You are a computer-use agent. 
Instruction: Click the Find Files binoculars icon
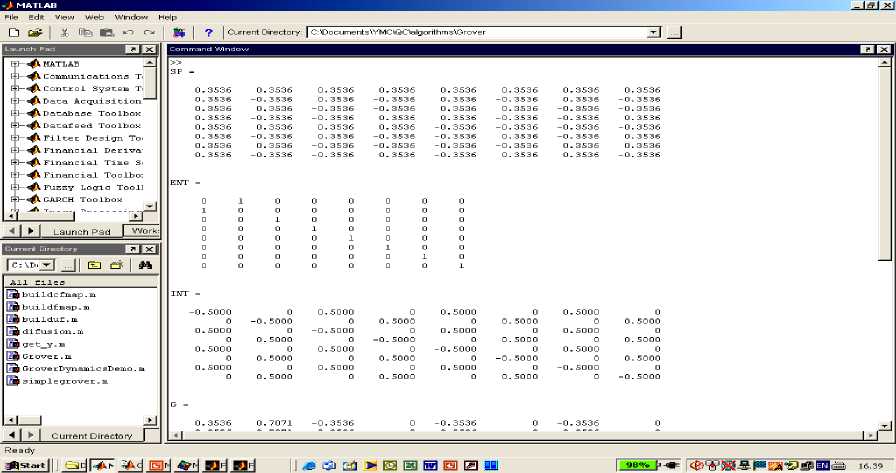point(145,265)
